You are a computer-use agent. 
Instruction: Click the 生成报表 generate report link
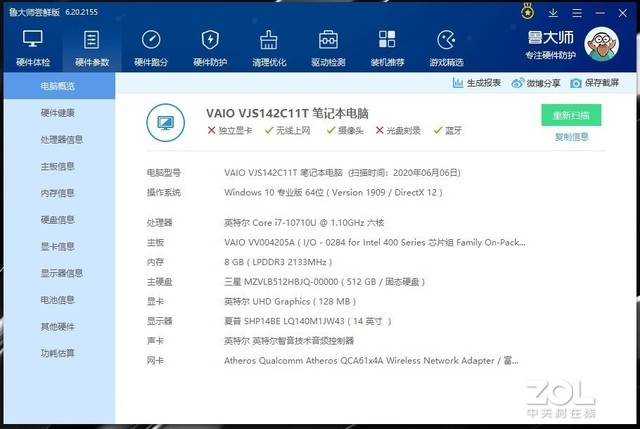point(478,83)
